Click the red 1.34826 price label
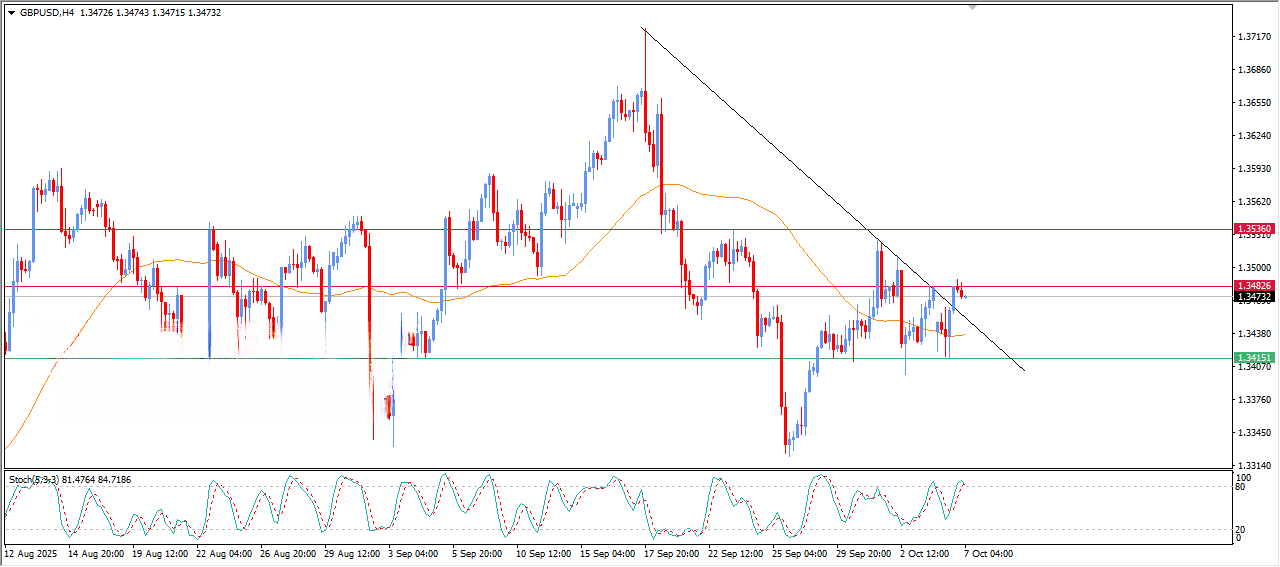1280x567 pixels. 1254,286
